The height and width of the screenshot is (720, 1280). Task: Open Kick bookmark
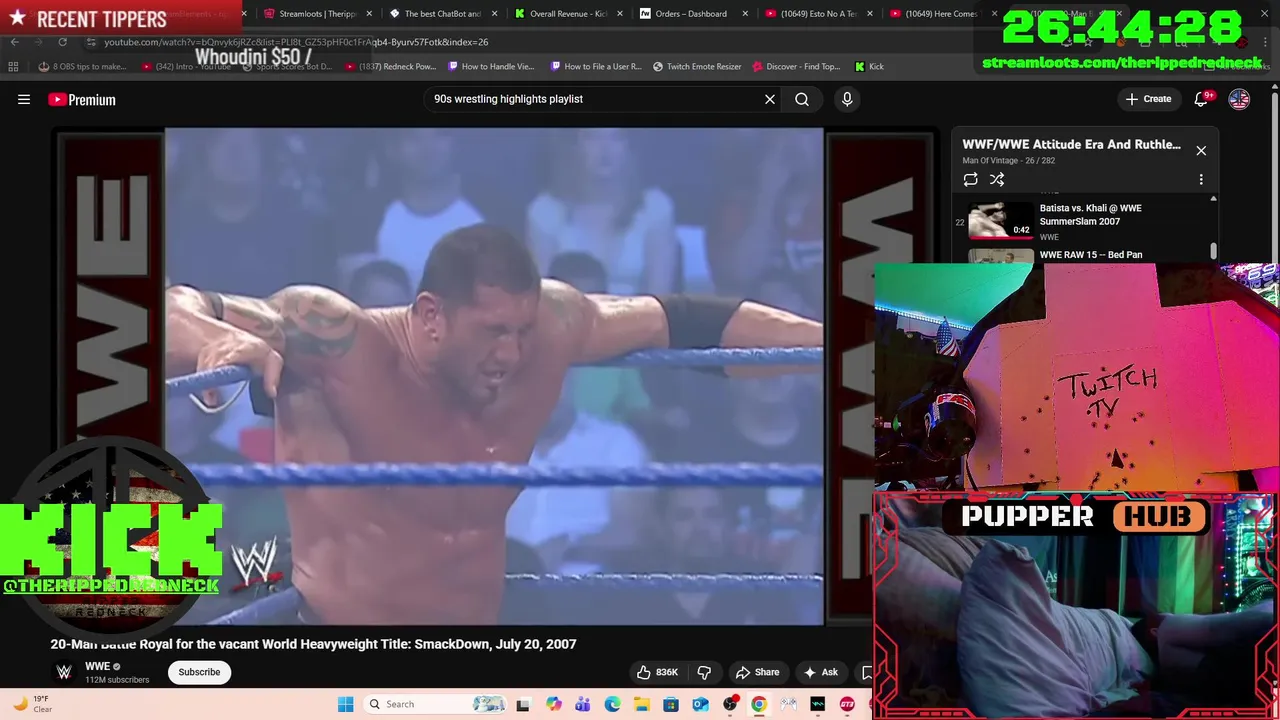click(x=869, y=67)
